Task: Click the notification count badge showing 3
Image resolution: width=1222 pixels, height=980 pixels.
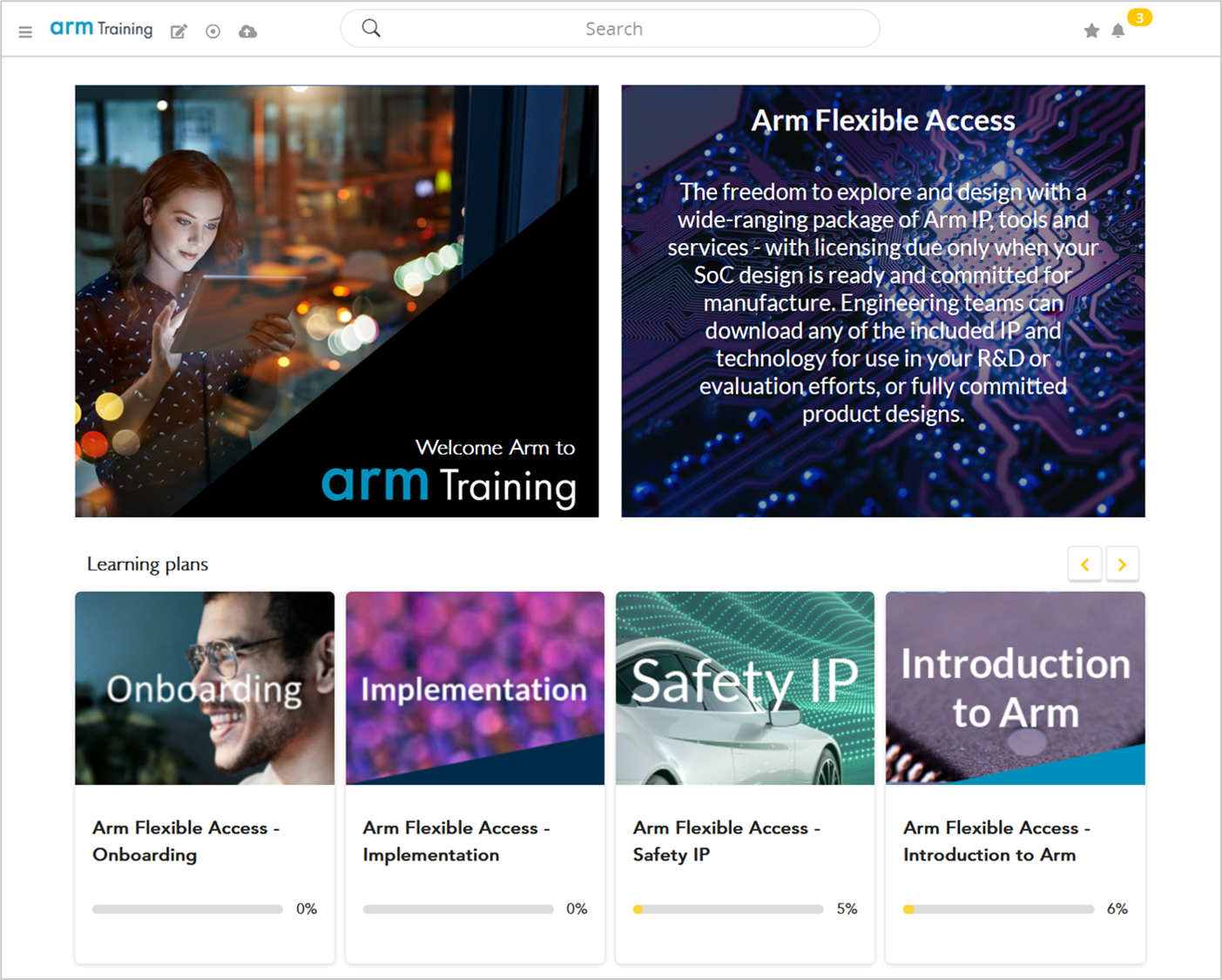Action: [x=1139, y=17]
